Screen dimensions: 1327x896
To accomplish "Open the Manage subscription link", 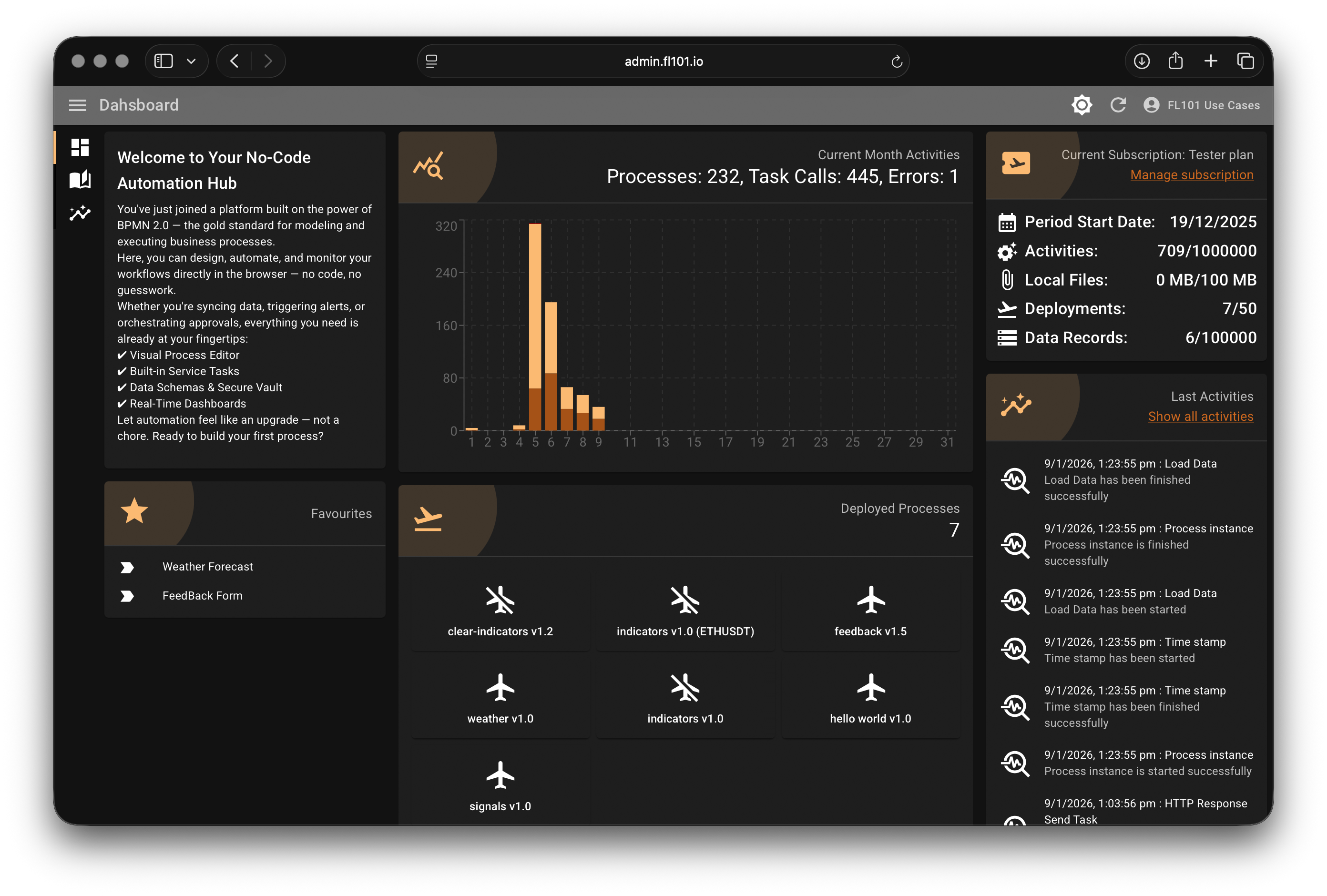I will coord(1192,175).
